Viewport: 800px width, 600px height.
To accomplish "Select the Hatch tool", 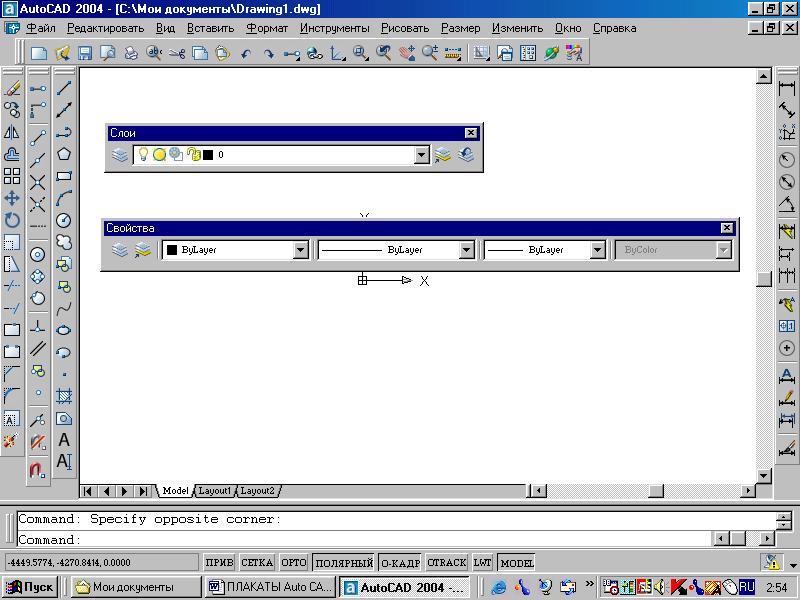I will (64, 396).
